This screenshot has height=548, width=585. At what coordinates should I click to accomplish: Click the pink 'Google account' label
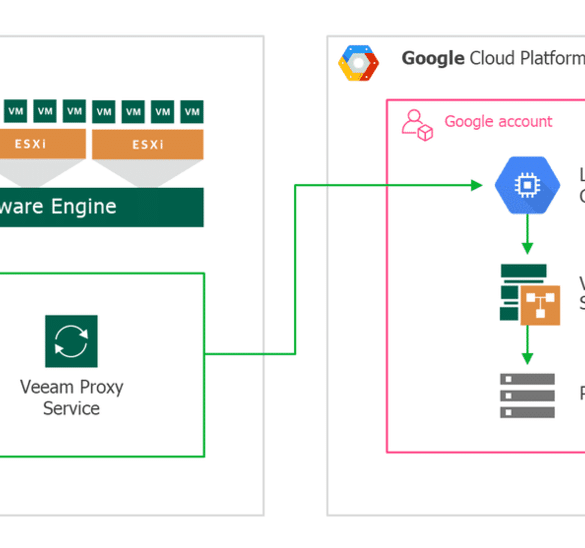click(498, 122)
